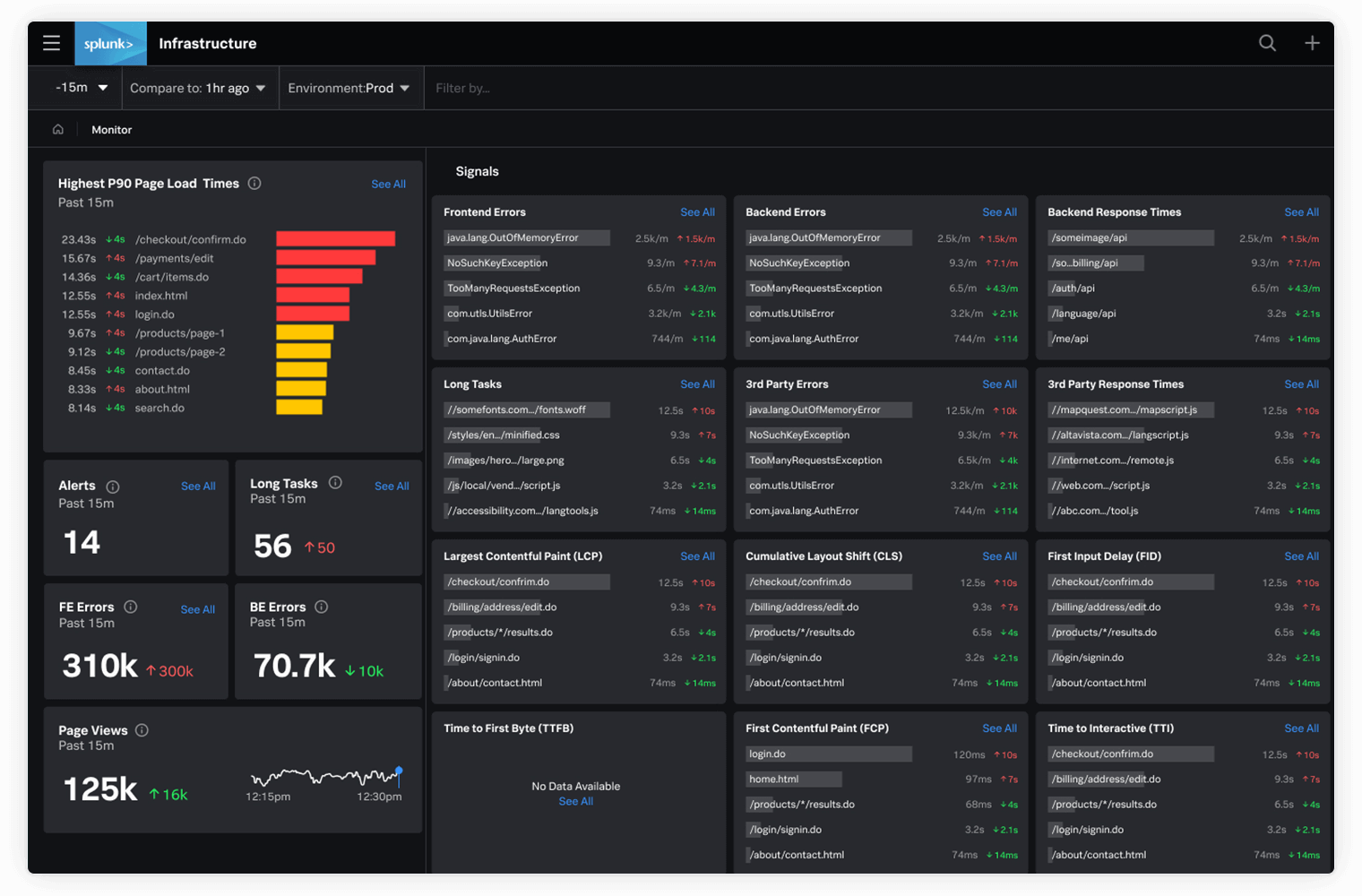Open the Compare to: 1hr ago dropdown
Viewport: 1362px width, 896px height.
click(x=197, y=88)
